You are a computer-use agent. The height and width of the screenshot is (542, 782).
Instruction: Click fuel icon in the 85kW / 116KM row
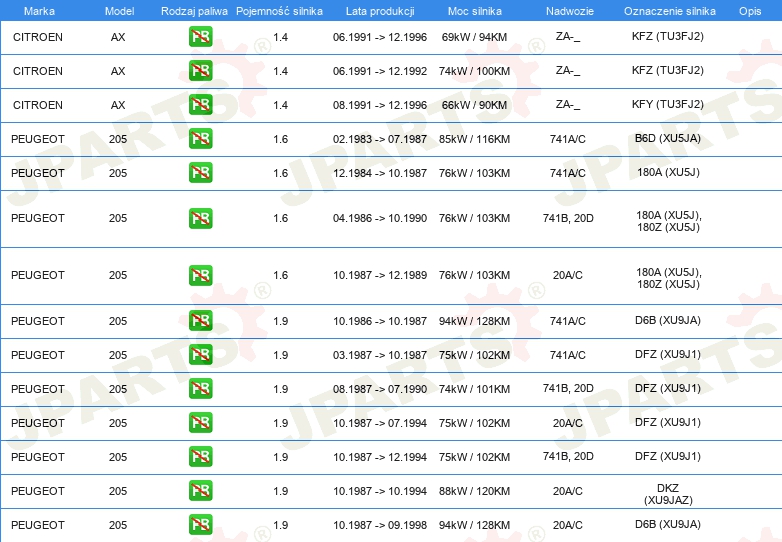pos(200,139)
